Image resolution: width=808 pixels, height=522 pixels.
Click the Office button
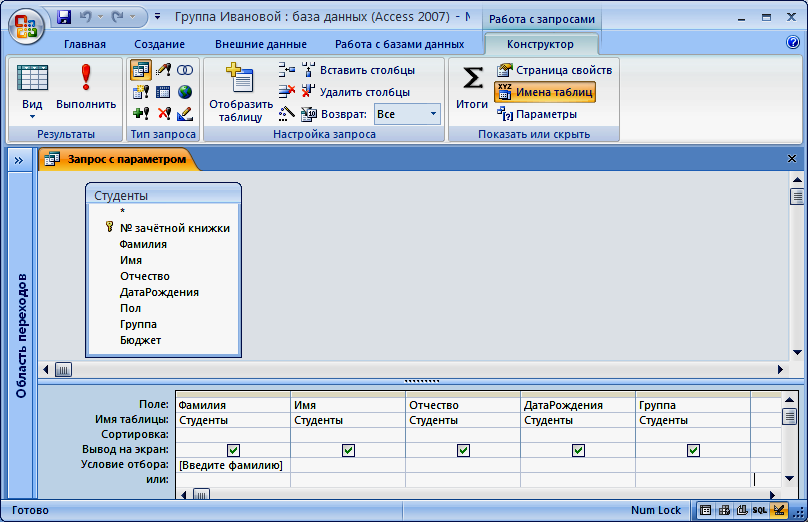[26, 26]
